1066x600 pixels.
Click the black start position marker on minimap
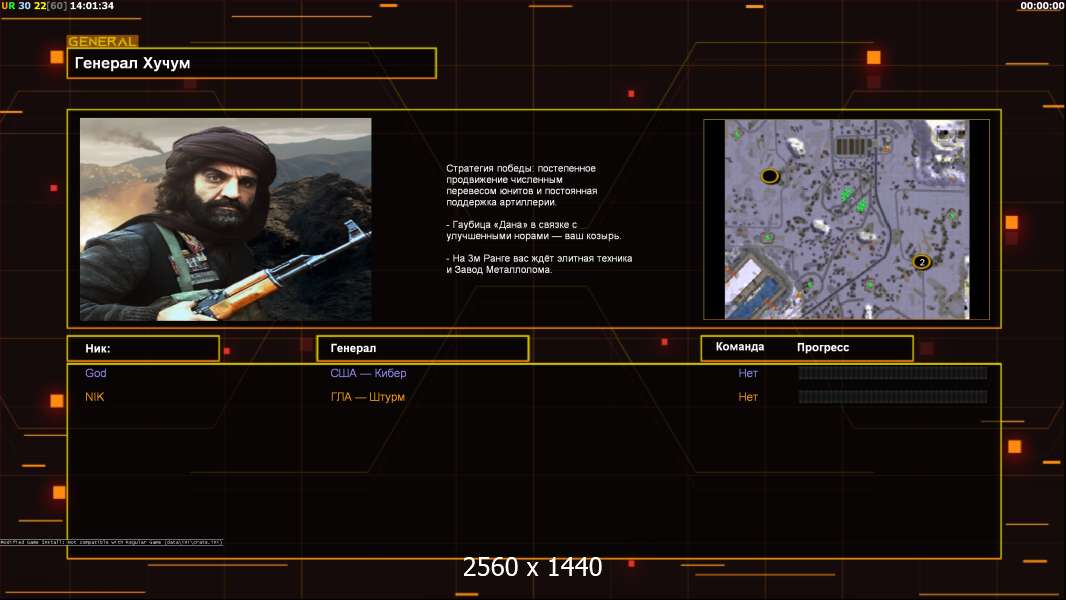[x=769, y=176]
